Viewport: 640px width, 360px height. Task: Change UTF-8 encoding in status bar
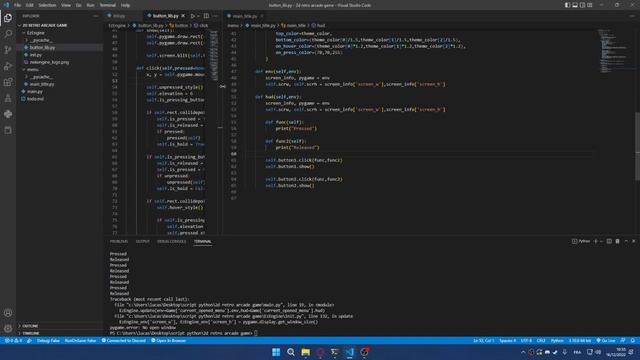[x=526, y=340]
